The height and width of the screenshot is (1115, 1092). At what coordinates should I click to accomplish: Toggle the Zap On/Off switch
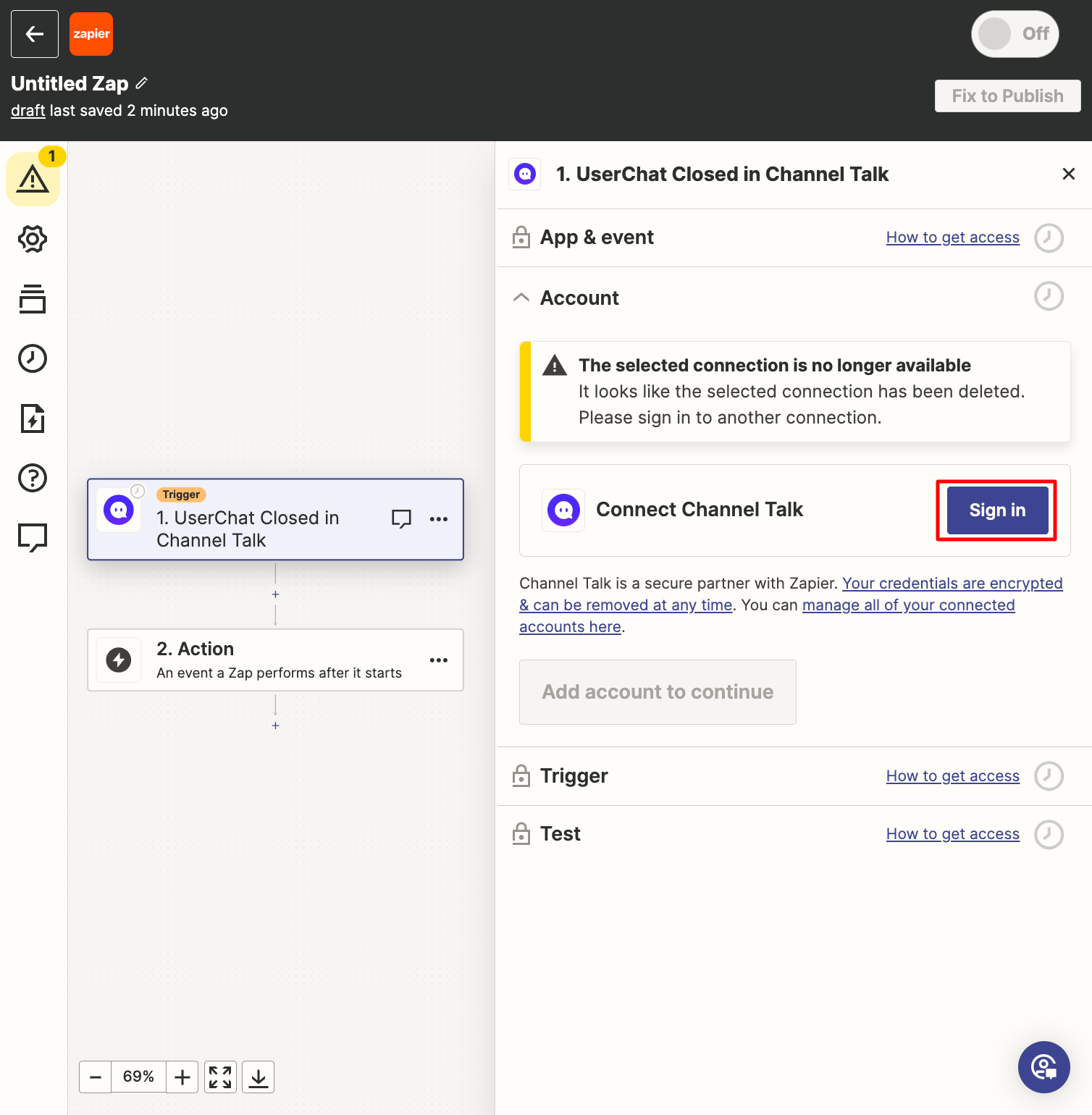coord(1015,34)
